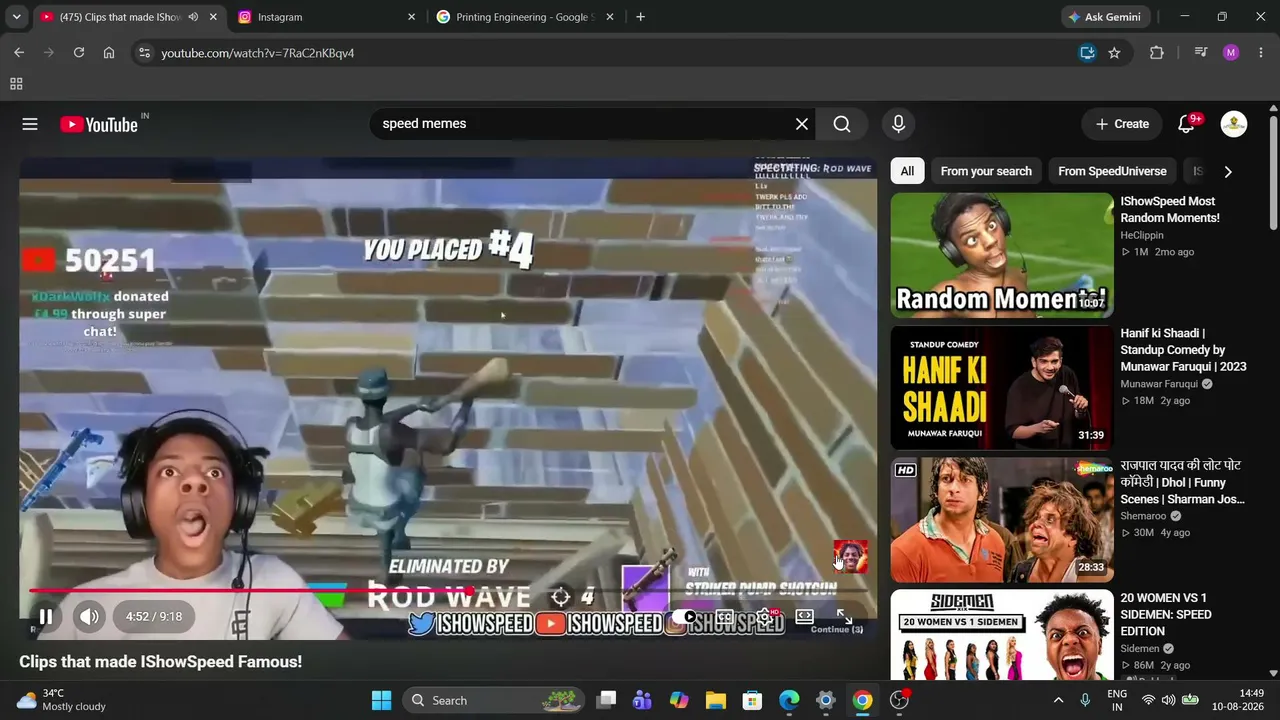Screen dimensions: 1280x720
Task: Visit the Munawar Faruqui channel
Action: pos(1159,384)
